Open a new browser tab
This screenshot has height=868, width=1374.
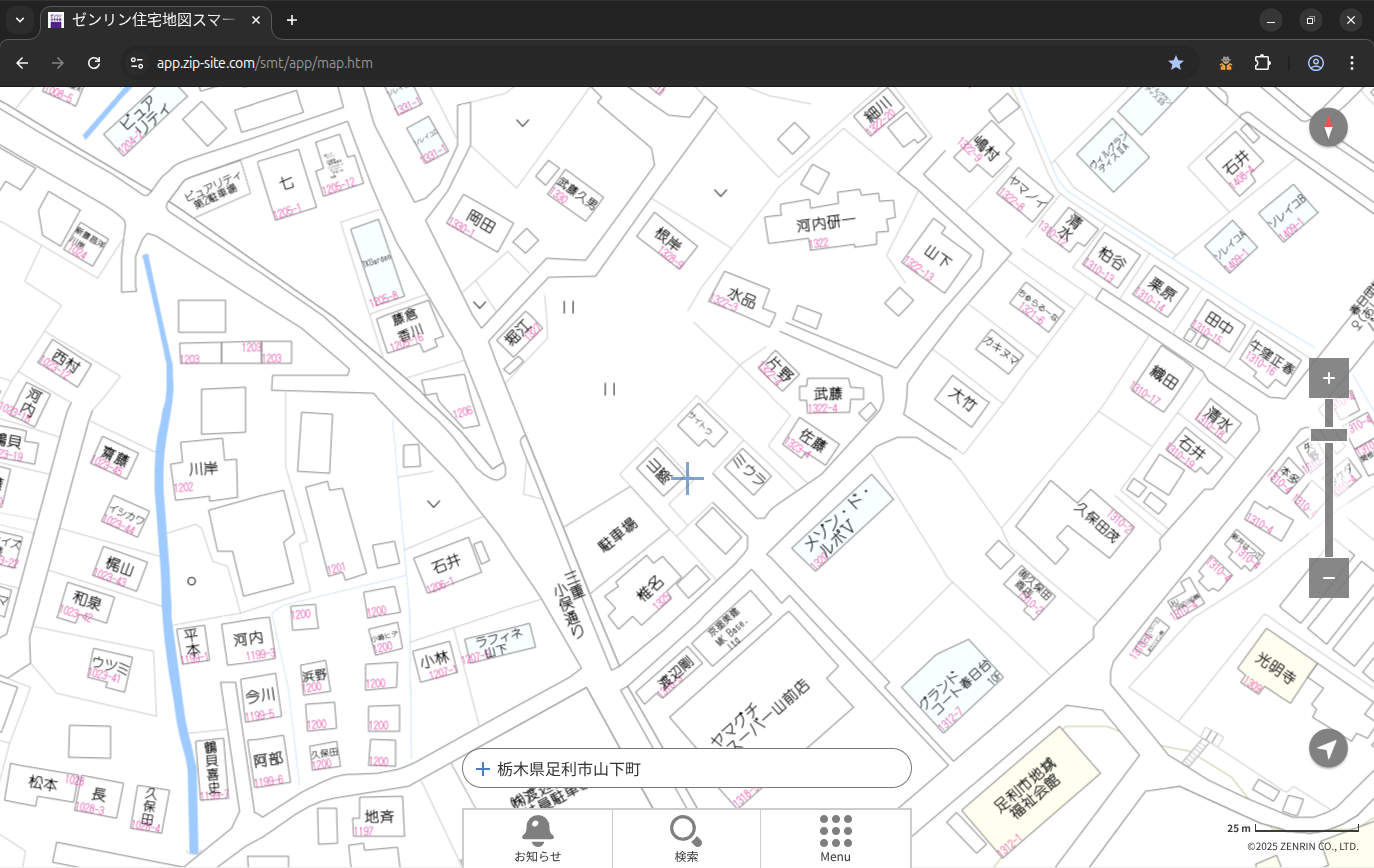point(292,20)
